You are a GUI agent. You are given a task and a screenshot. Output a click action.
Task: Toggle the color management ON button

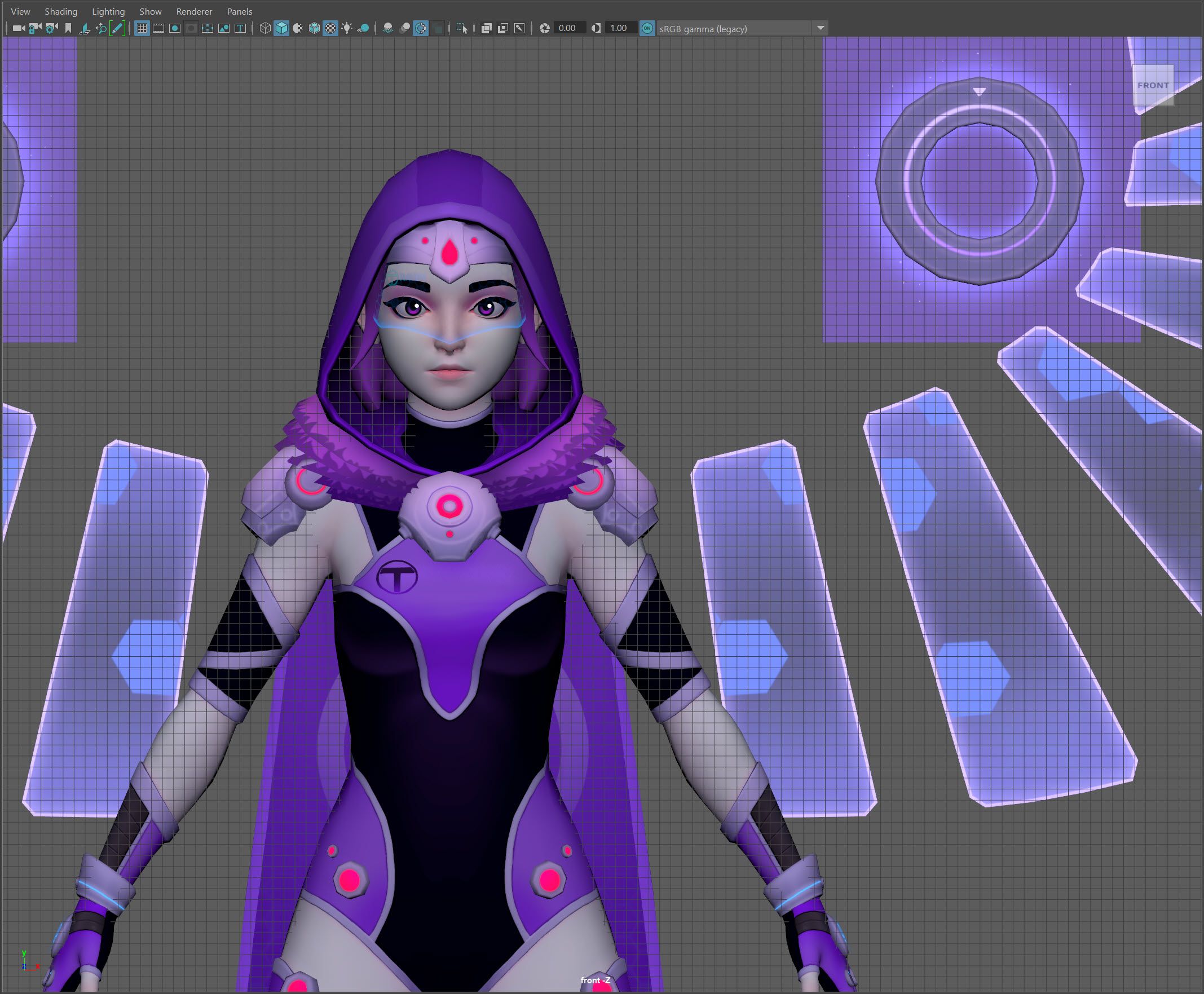coord(647,28)
